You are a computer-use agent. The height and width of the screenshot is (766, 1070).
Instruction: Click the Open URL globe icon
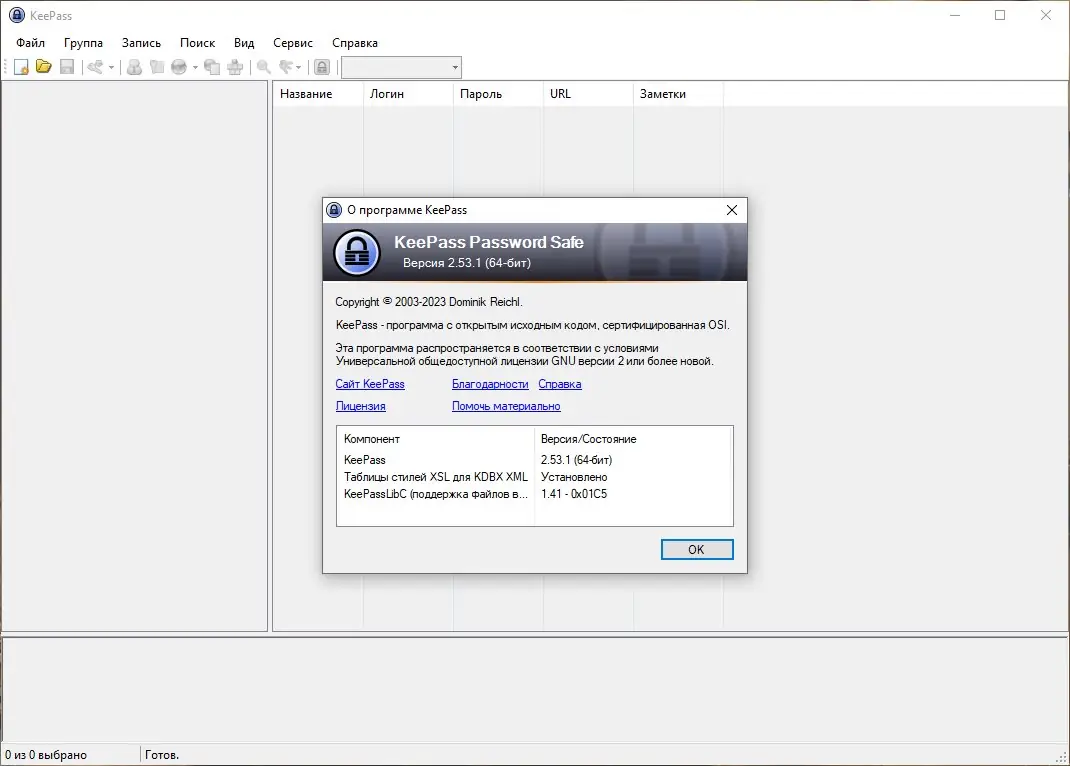179,67
